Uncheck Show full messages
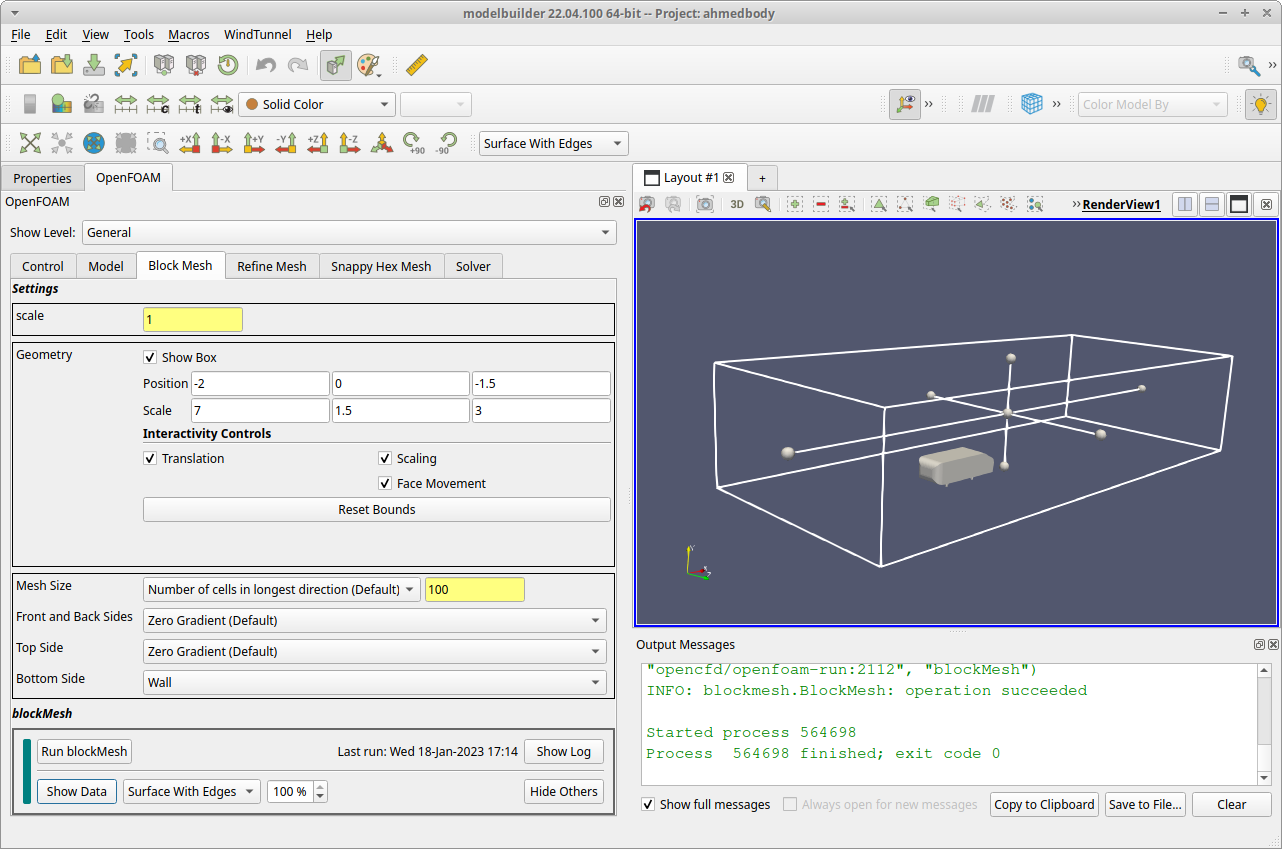Screen dimensions: 1282x849 point(648,804)
